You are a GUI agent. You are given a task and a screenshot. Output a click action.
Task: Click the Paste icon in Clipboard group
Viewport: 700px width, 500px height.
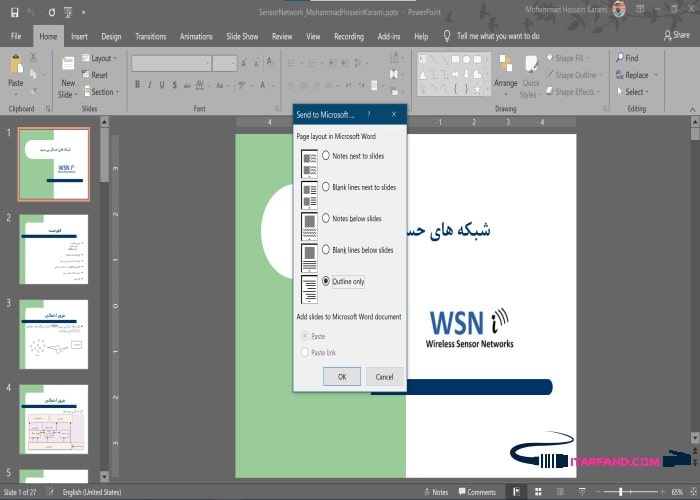coord(16,68)
